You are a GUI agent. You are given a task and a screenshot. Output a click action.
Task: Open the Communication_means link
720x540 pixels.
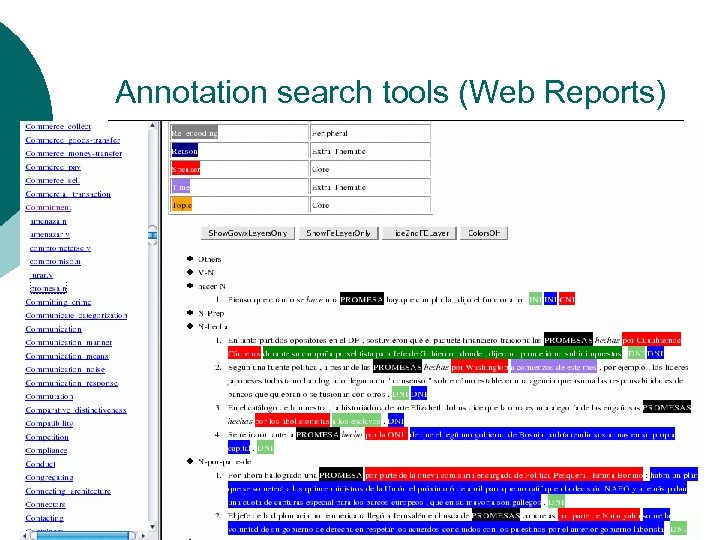pos(67,356)
